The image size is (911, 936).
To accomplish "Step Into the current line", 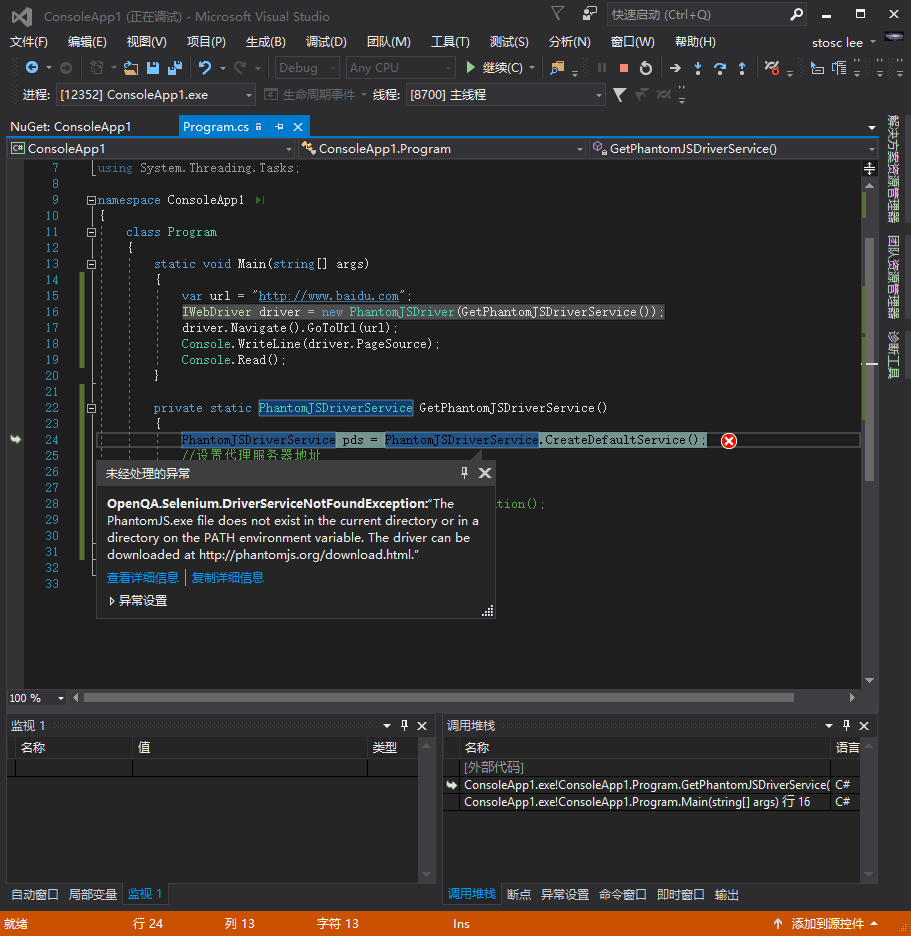I will point(698,68).
